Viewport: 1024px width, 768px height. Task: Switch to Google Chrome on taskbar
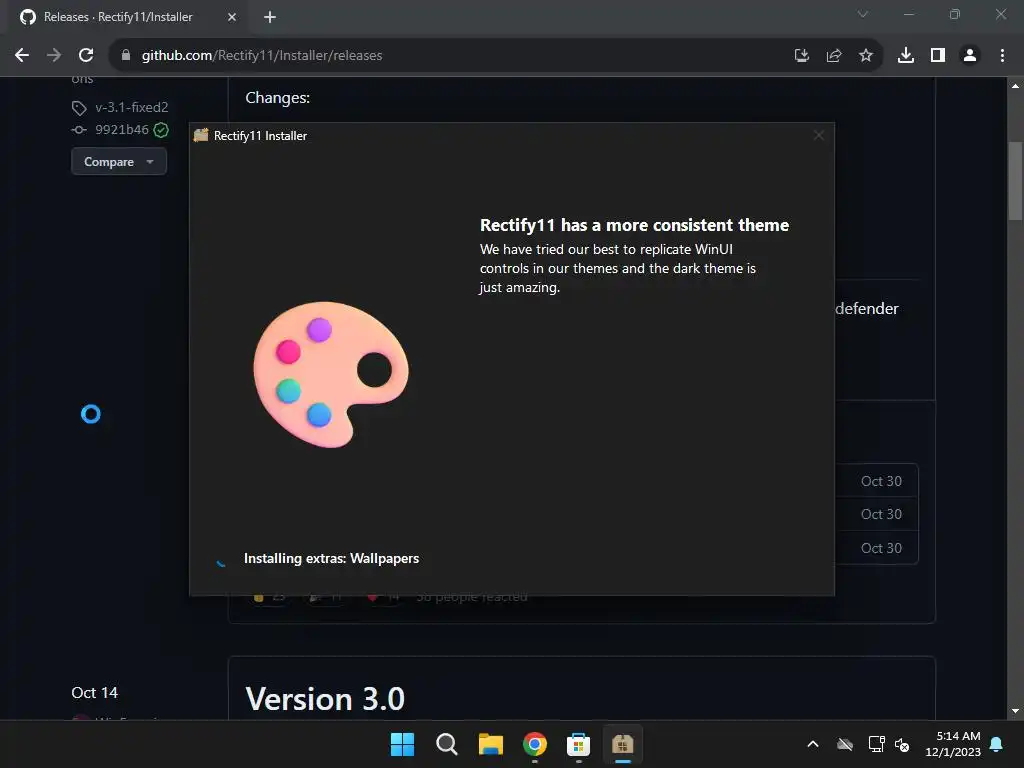(x=535, y=744)
